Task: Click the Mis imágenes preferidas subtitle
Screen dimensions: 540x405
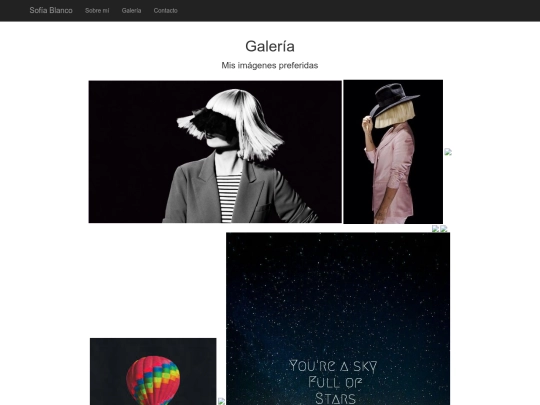Action: pos(270,65)
